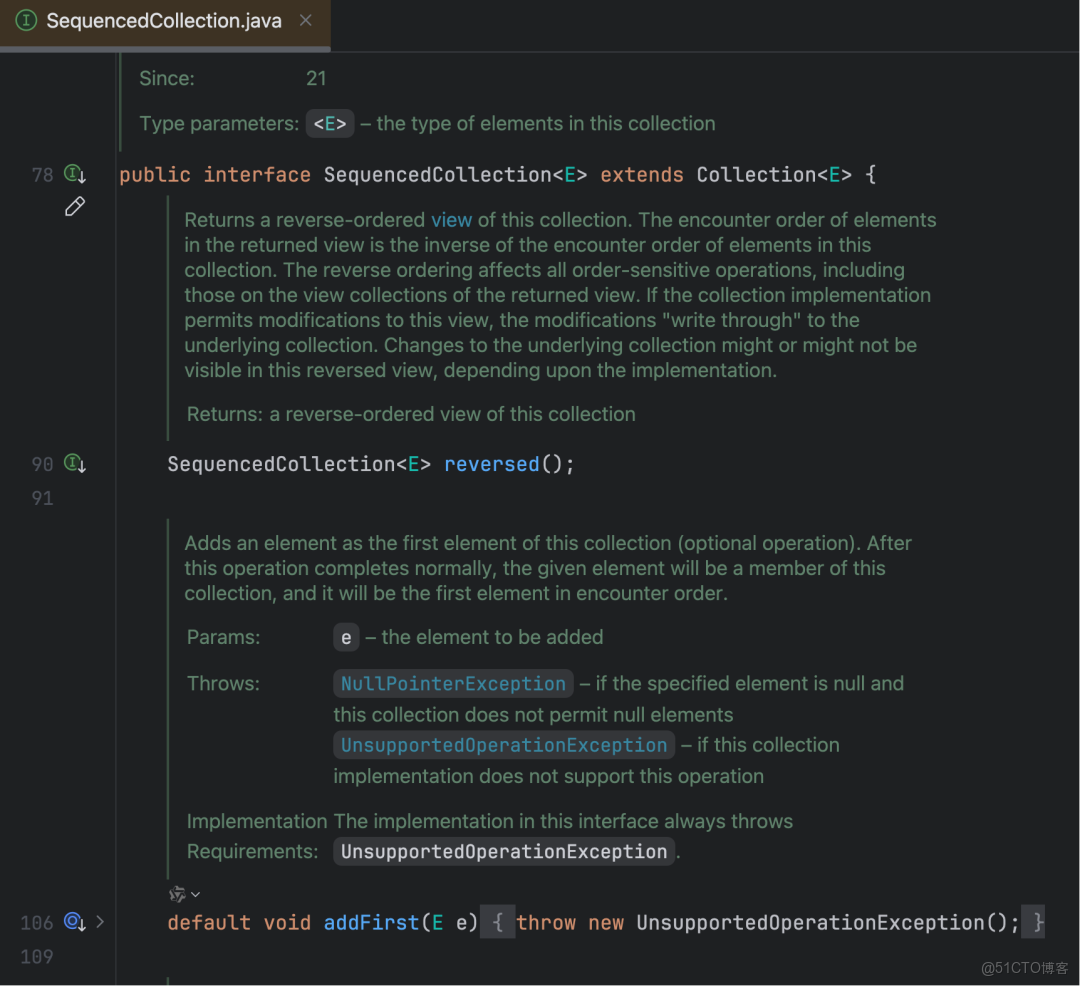This screenshot has width=1080, height=986.
Task: Click line number 91 in the gutter
Action: pyautogui.click(x=41, y=497)
